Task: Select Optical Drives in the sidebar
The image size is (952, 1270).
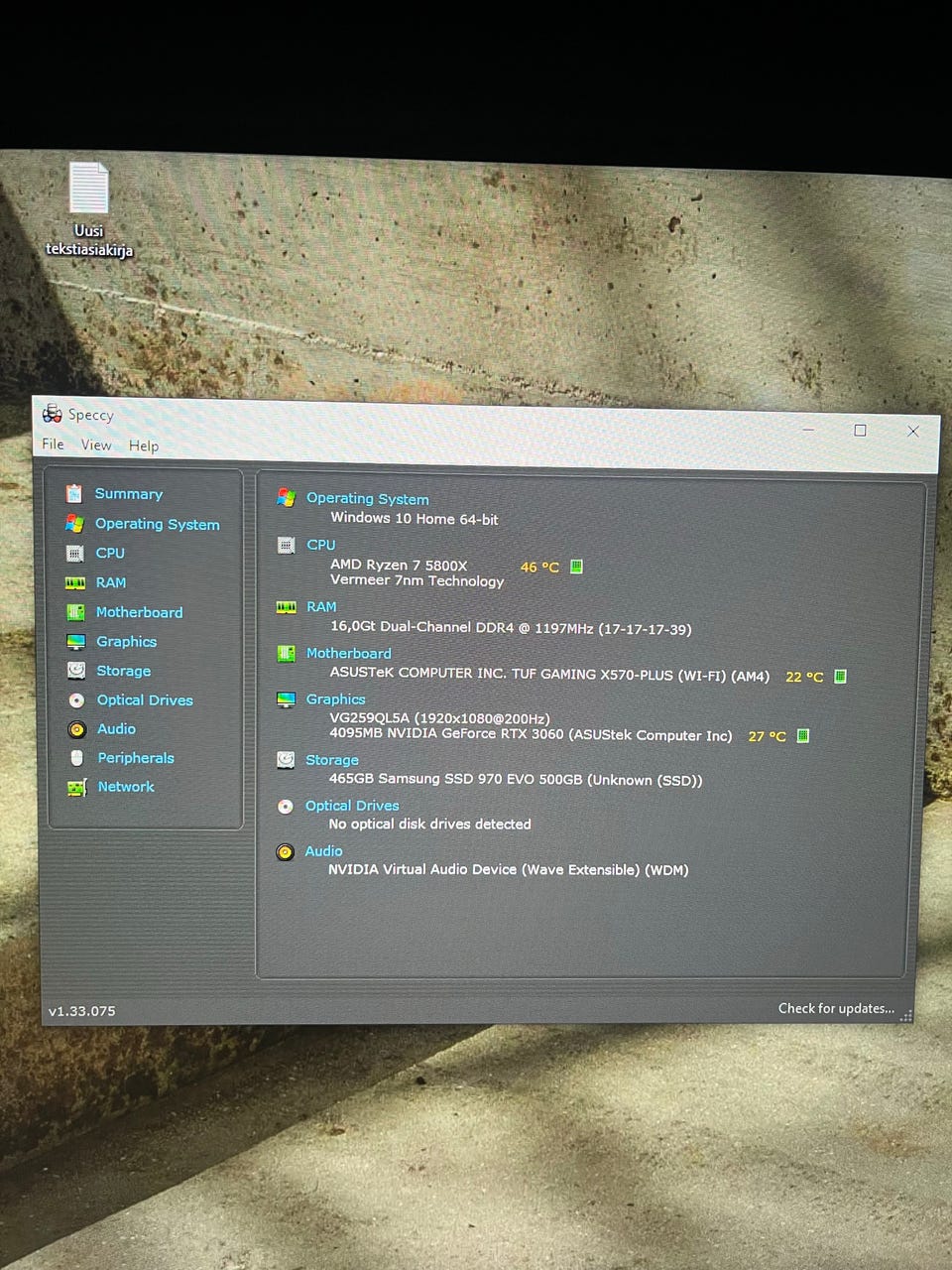Action: (145, 699)
